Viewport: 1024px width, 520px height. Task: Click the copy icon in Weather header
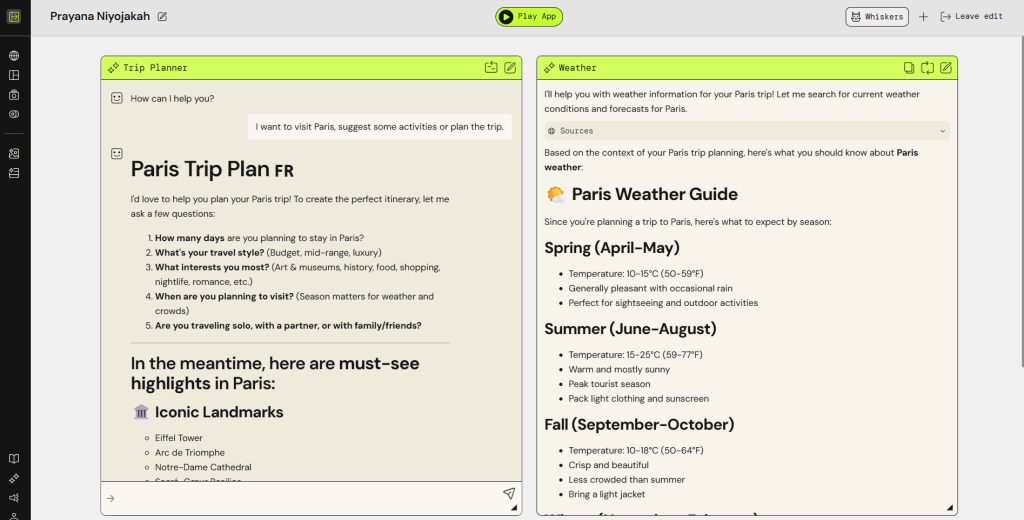tap(909, 68)
